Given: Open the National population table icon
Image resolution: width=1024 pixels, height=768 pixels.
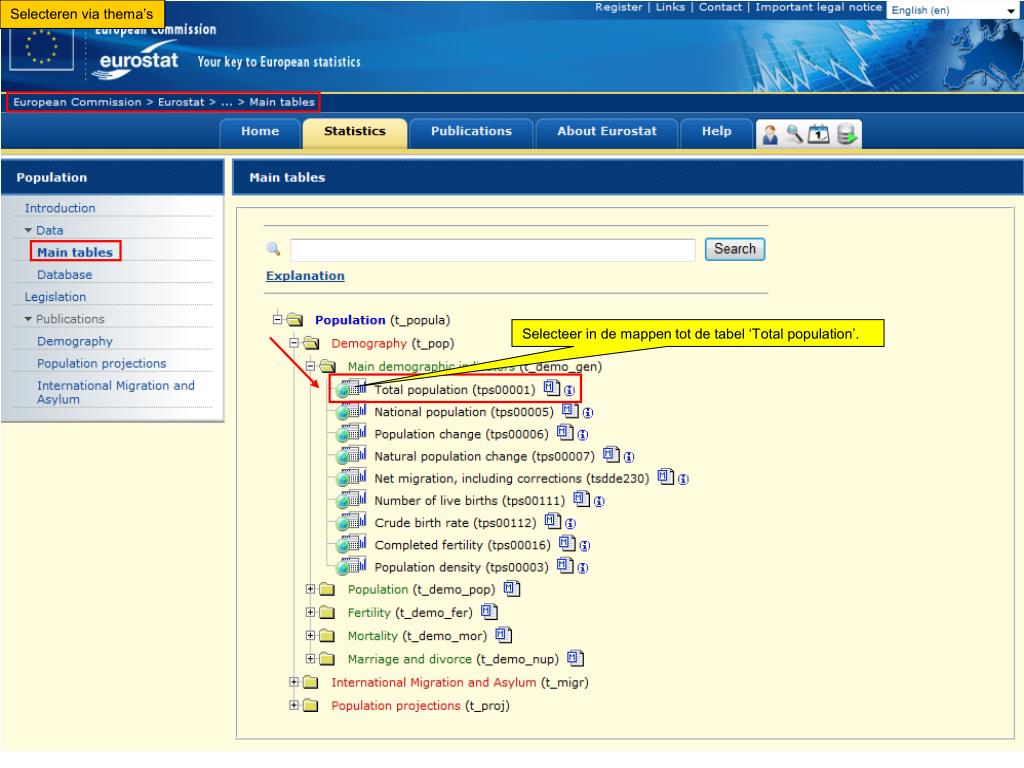Looking at the screenshot, I should pyautogui.click(x=351, y=411).
